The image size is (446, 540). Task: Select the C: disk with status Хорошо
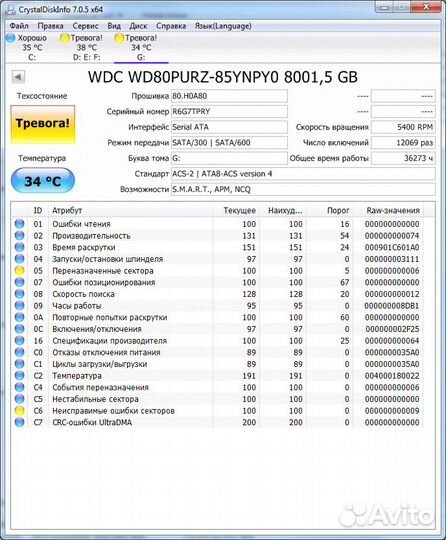click(x=27, y=47)
